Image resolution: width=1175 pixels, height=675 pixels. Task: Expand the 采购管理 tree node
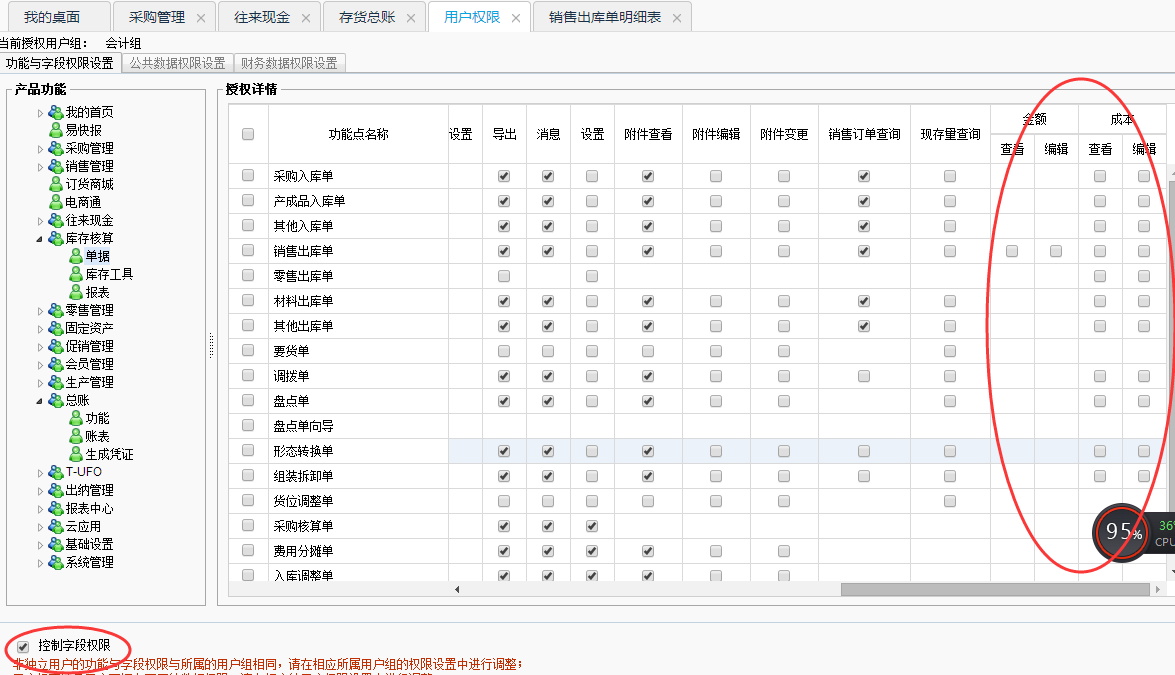(41, 148)
